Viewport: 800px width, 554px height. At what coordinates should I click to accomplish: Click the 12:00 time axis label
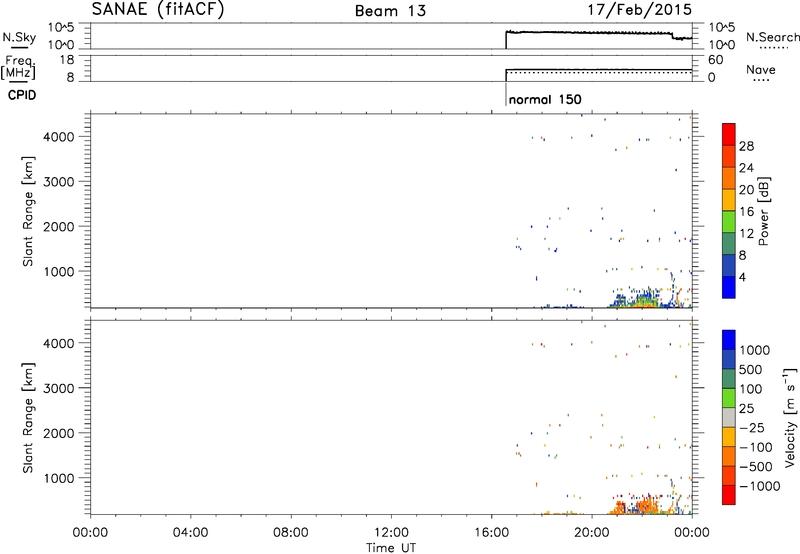tap(391, 533)
